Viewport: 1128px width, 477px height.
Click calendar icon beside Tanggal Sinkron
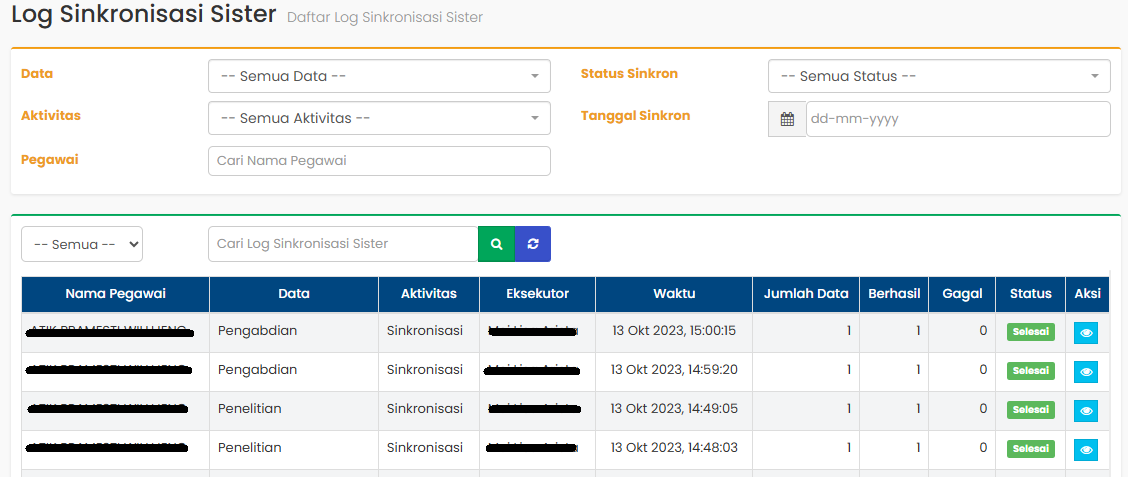pyautogui.click(x=787, y=119)
